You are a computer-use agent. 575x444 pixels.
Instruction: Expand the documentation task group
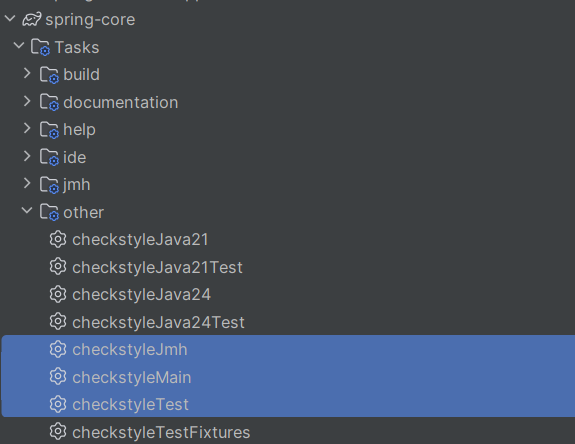[27, 101]
